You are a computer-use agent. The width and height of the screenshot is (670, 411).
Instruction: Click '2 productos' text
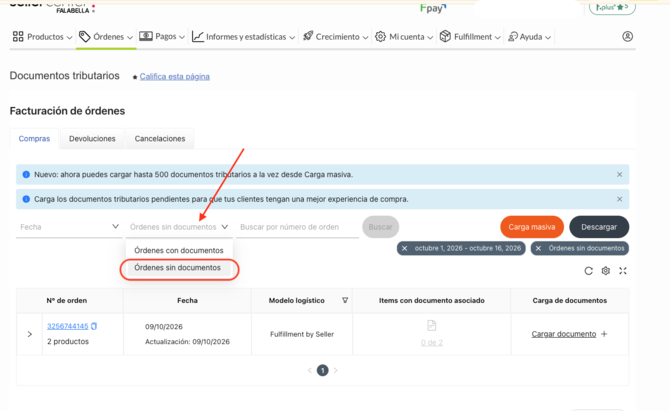click(68, 342)
